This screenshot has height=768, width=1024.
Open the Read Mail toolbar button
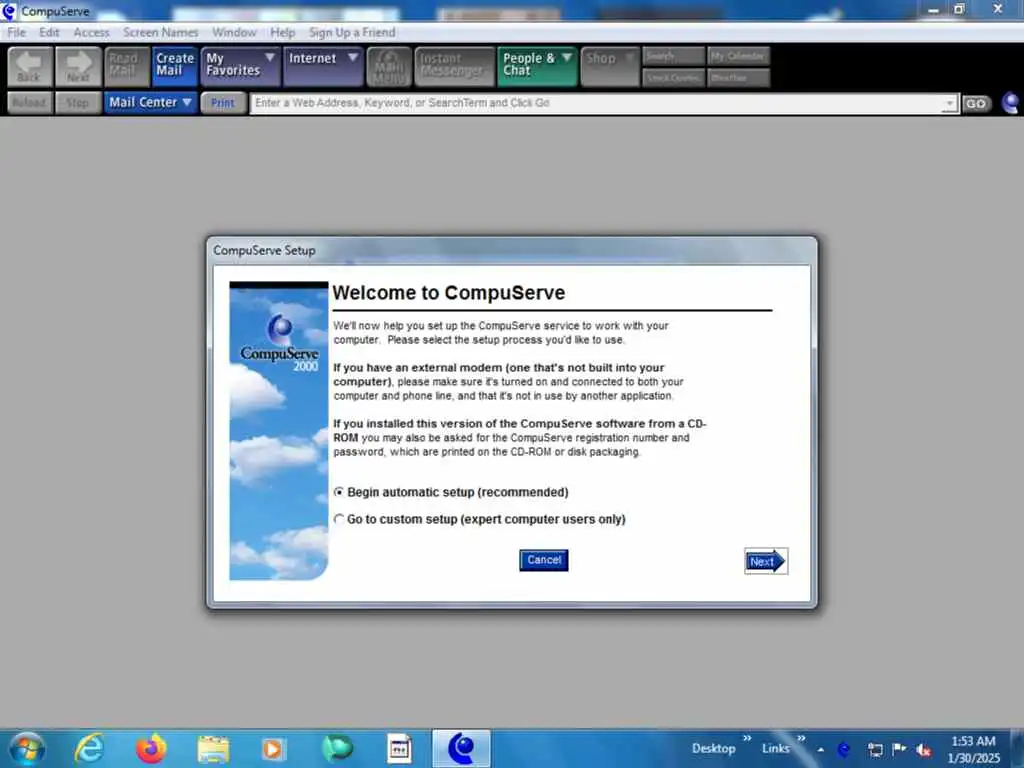[126, 67]
